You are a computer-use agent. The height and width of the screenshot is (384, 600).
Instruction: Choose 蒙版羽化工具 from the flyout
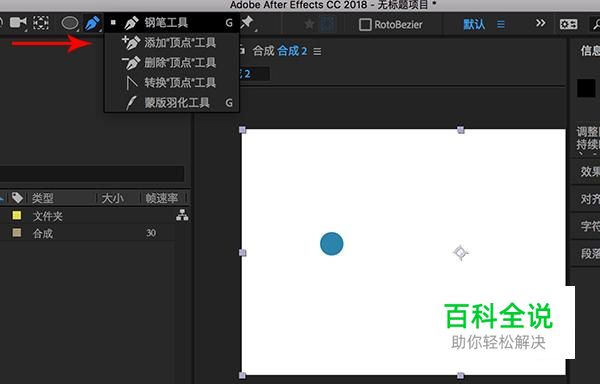(x=172, y=103)
